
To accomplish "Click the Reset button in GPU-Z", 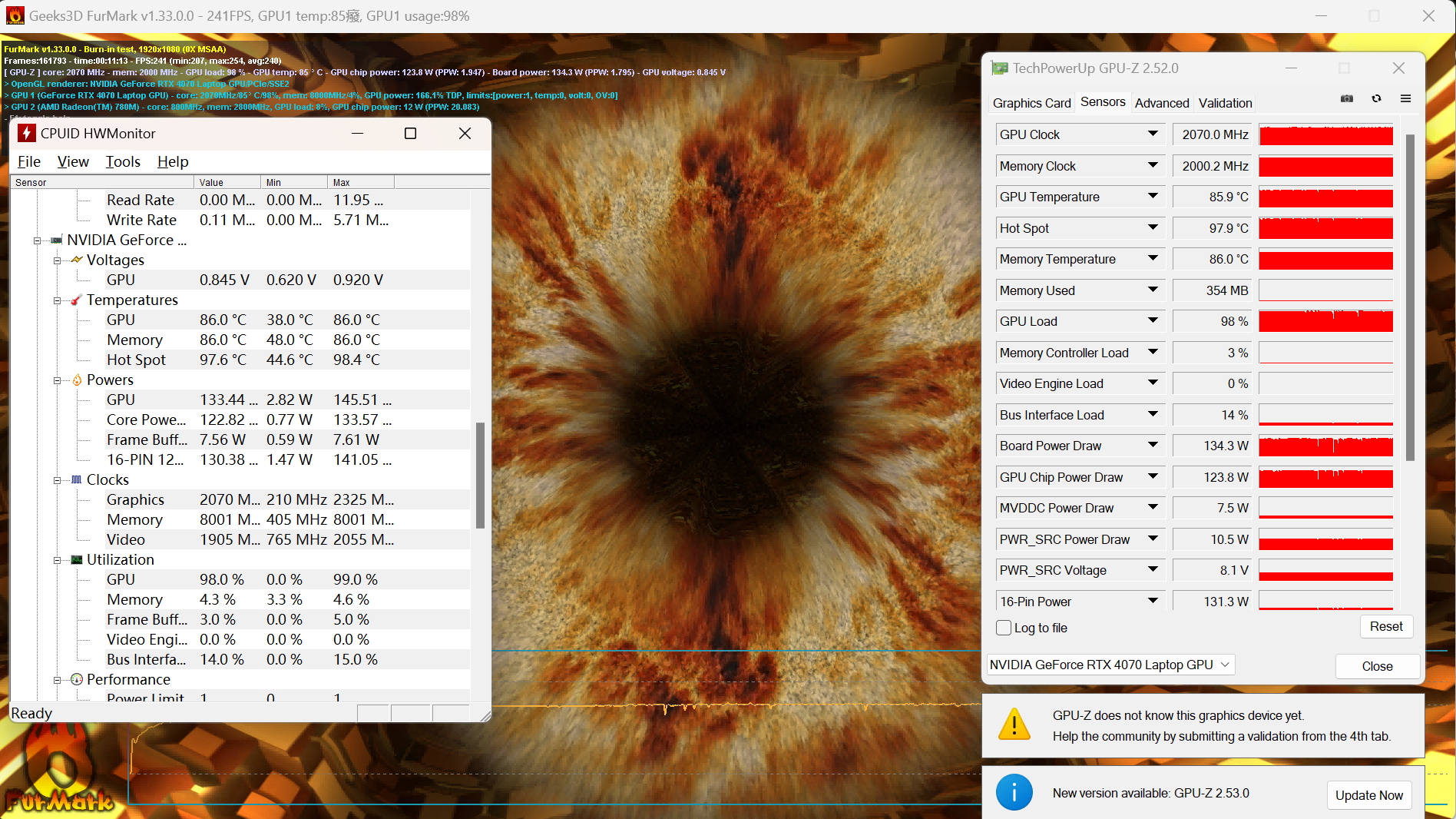I will click(1386, 626).
